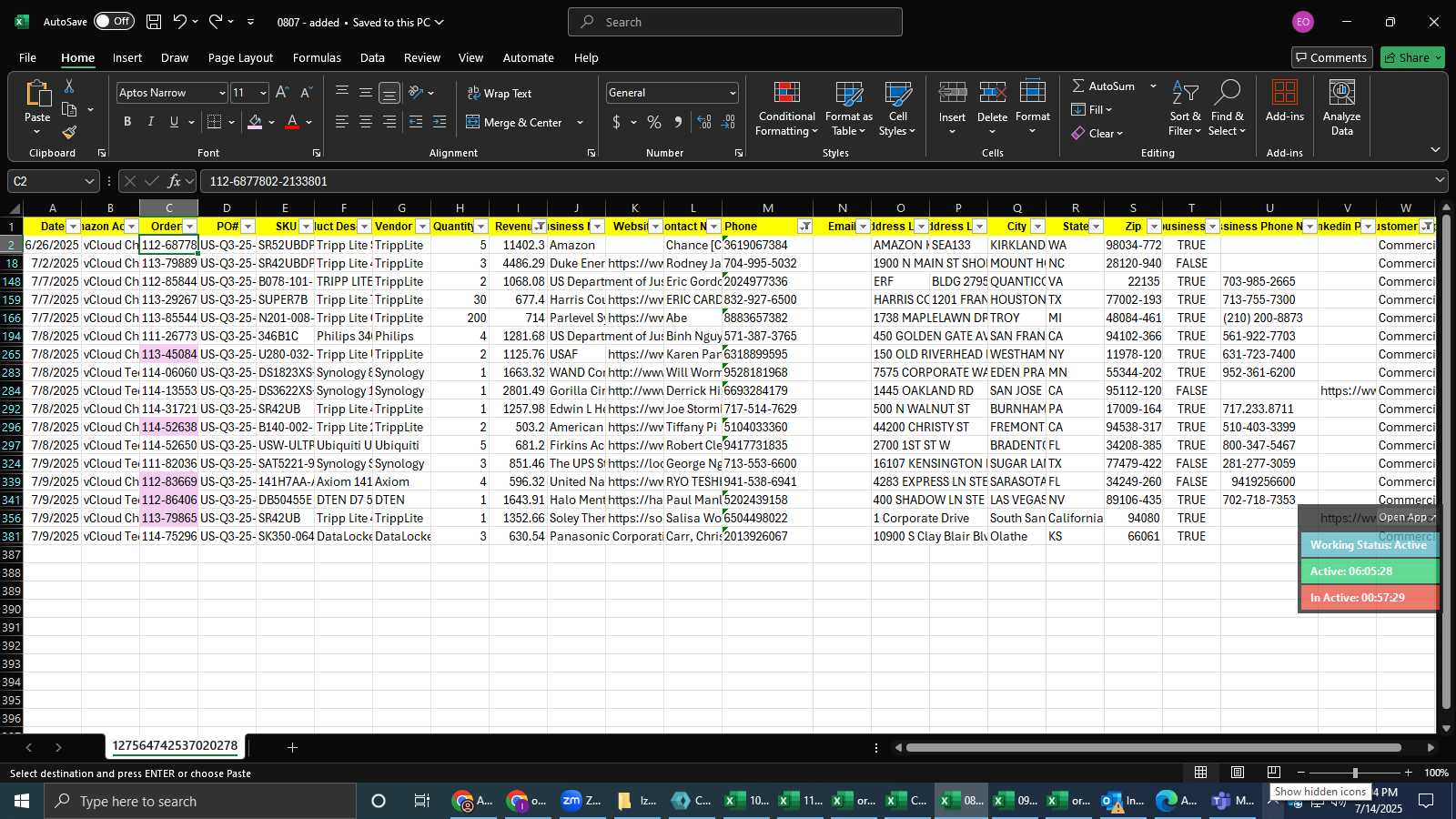The image size is (1456, 819).
Task: Open the File menu
Action: point(28,57)
